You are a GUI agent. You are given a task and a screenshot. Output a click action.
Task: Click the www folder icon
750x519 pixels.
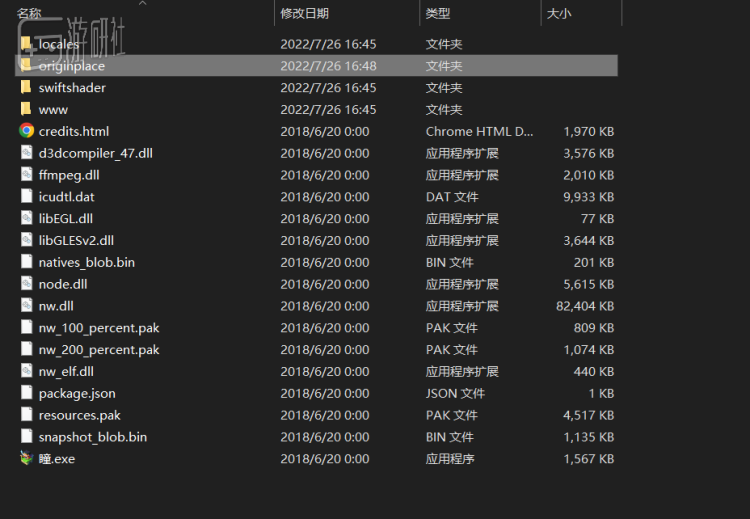[26, 110]
